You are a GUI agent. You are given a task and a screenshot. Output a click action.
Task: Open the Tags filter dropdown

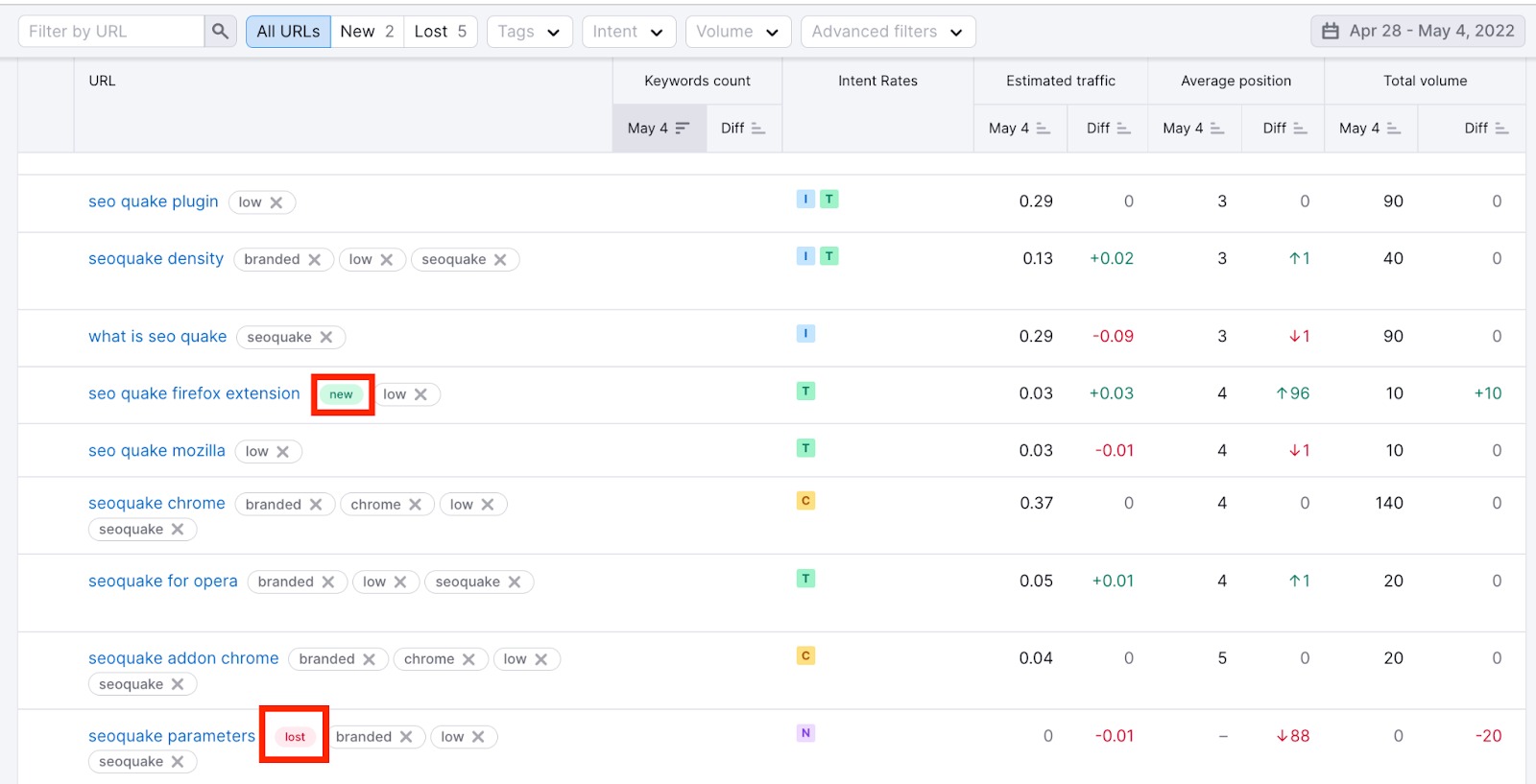click(x=529, y=32)
